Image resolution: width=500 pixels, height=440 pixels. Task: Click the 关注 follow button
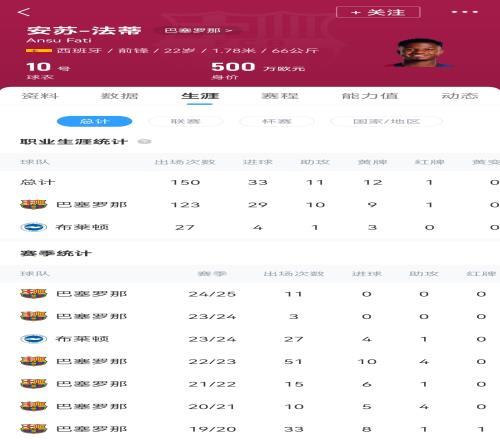click(x=378, y=12)
